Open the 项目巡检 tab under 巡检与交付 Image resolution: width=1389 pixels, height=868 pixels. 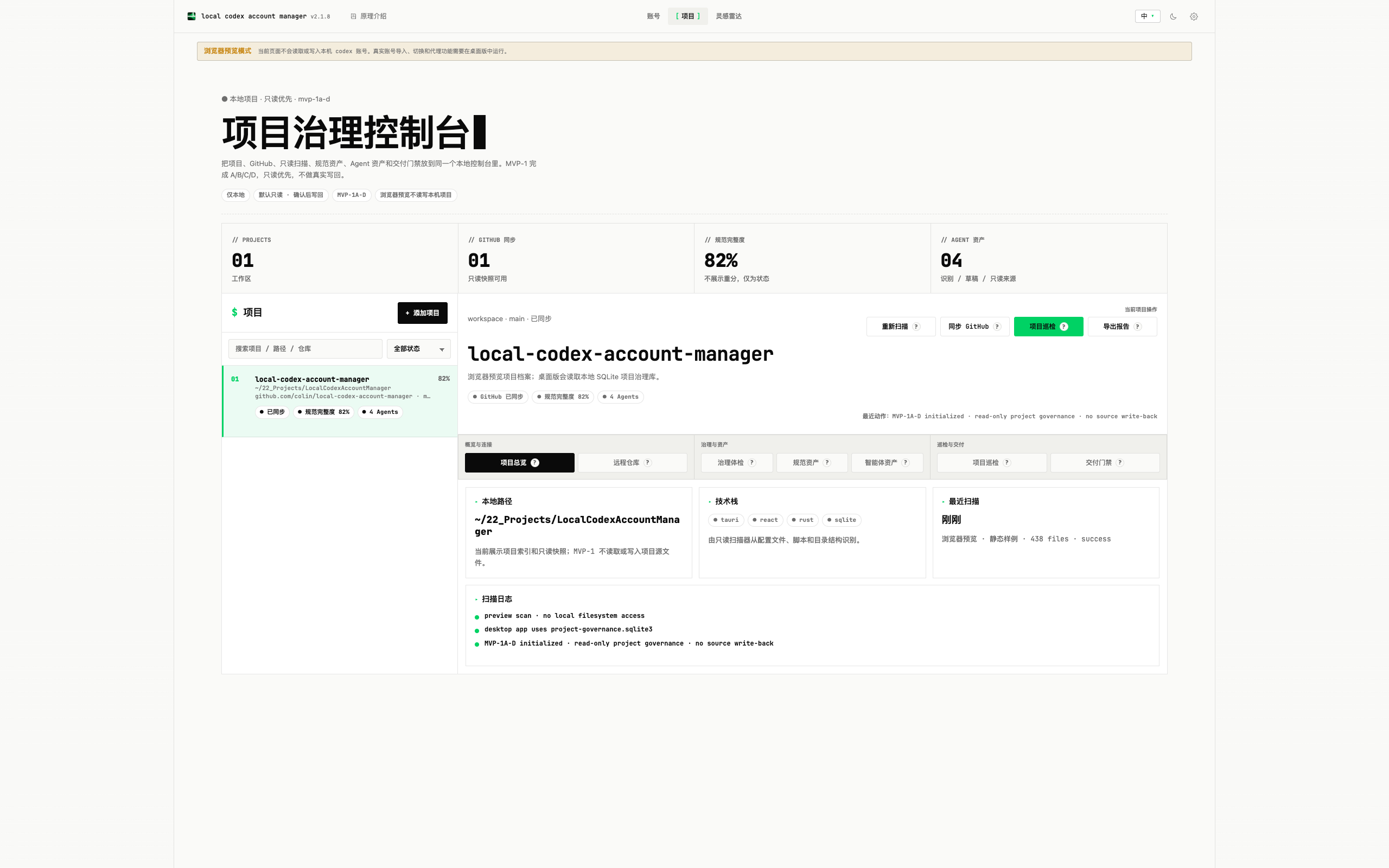[x=992, y=463]
